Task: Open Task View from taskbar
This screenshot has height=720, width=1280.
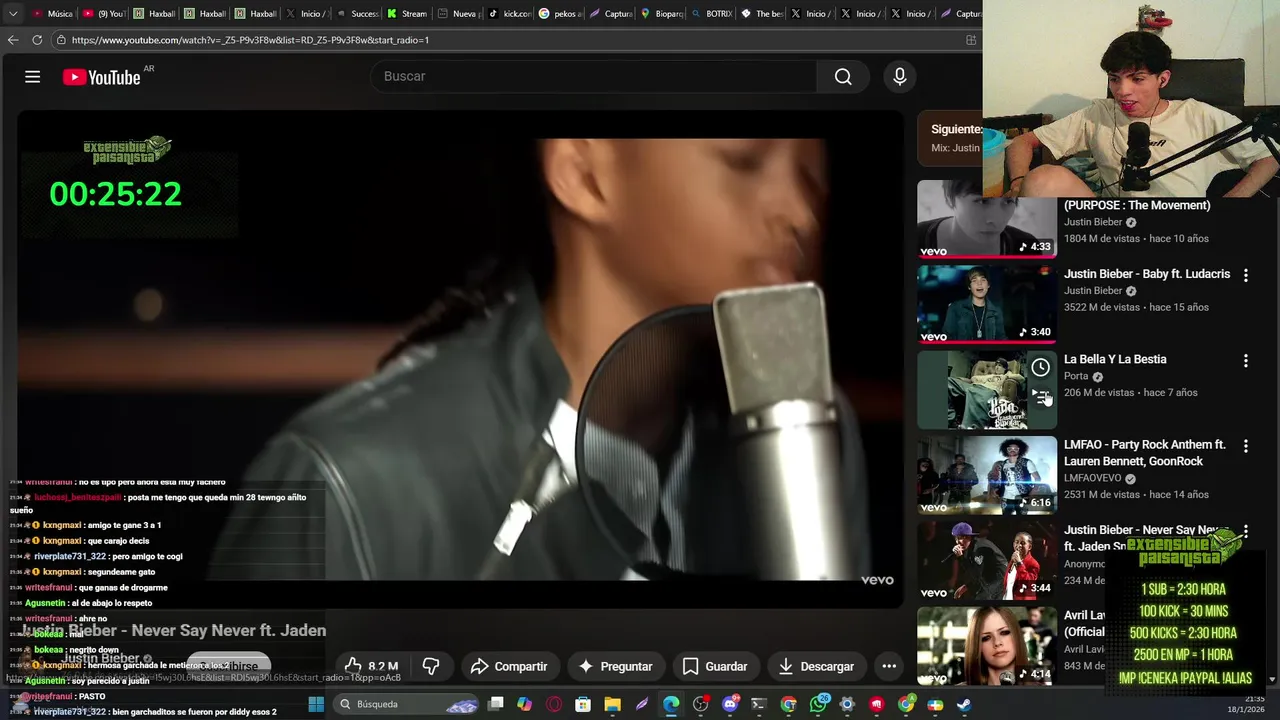Action: pos(496,704)
